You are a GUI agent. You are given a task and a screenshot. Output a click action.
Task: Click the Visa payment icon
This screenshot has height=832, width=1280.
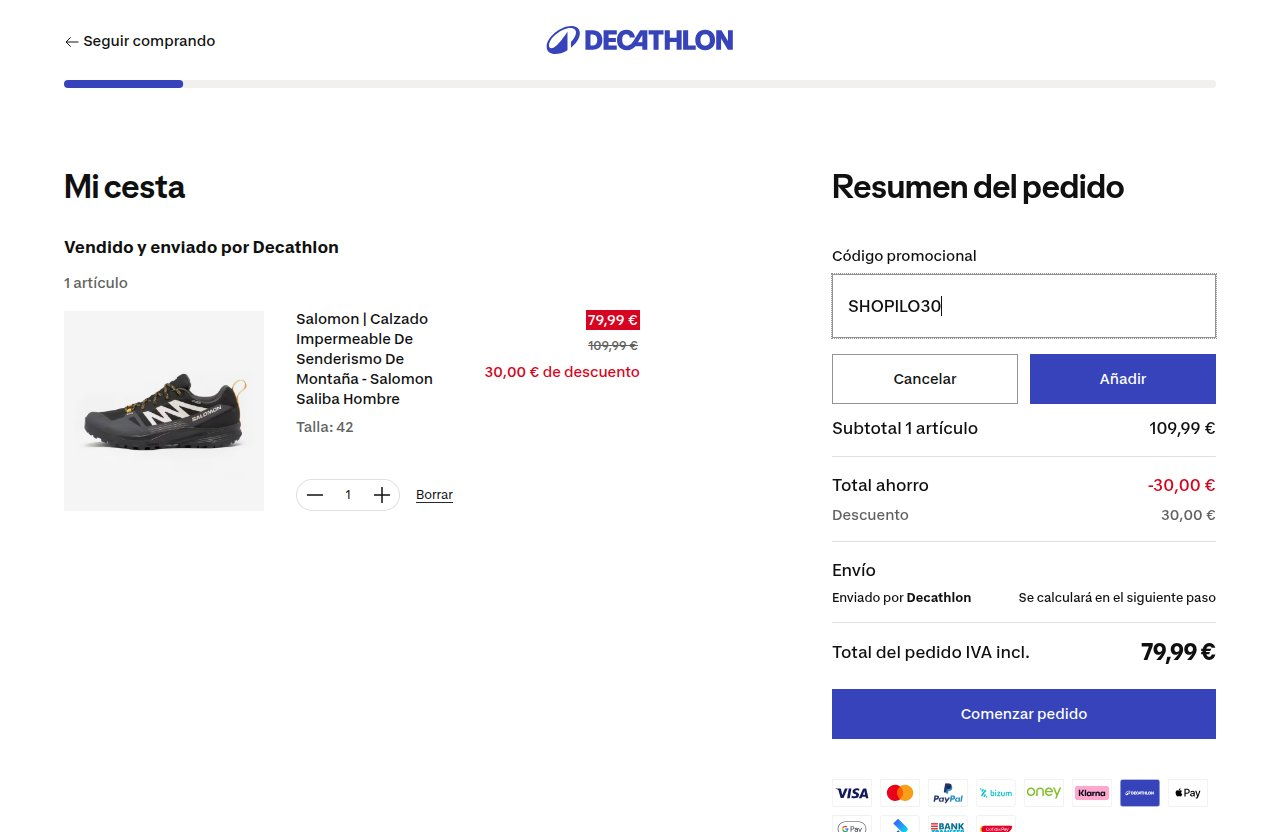(x=852, y=793)
